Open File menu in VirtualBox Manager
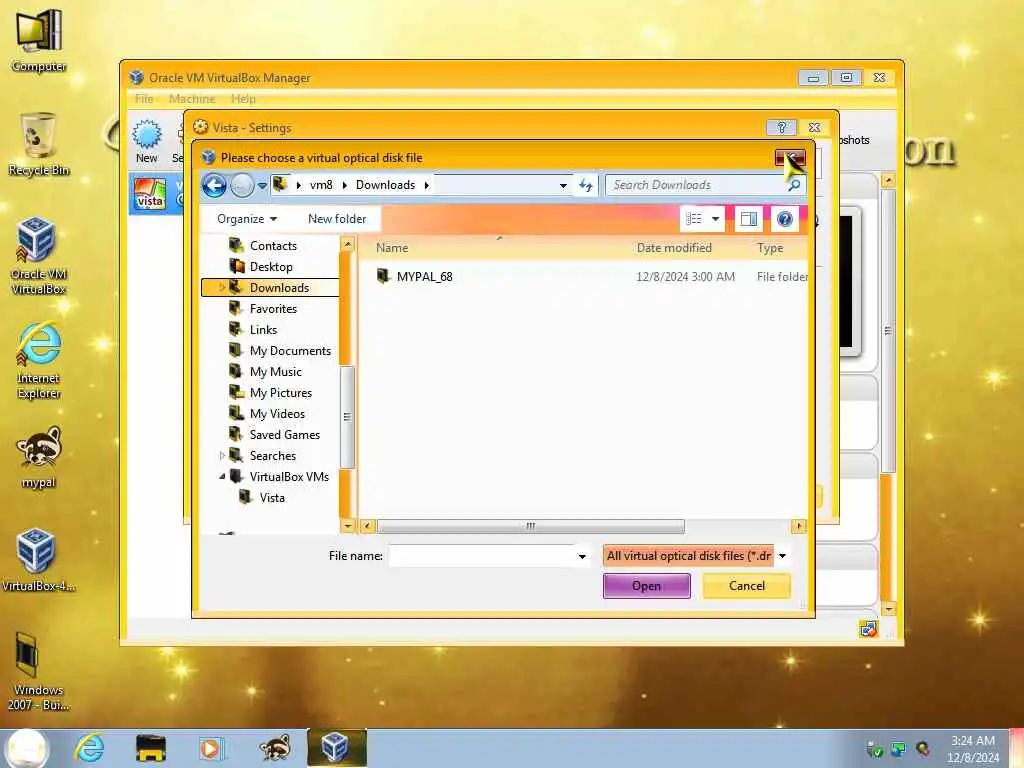 (144, 99)
